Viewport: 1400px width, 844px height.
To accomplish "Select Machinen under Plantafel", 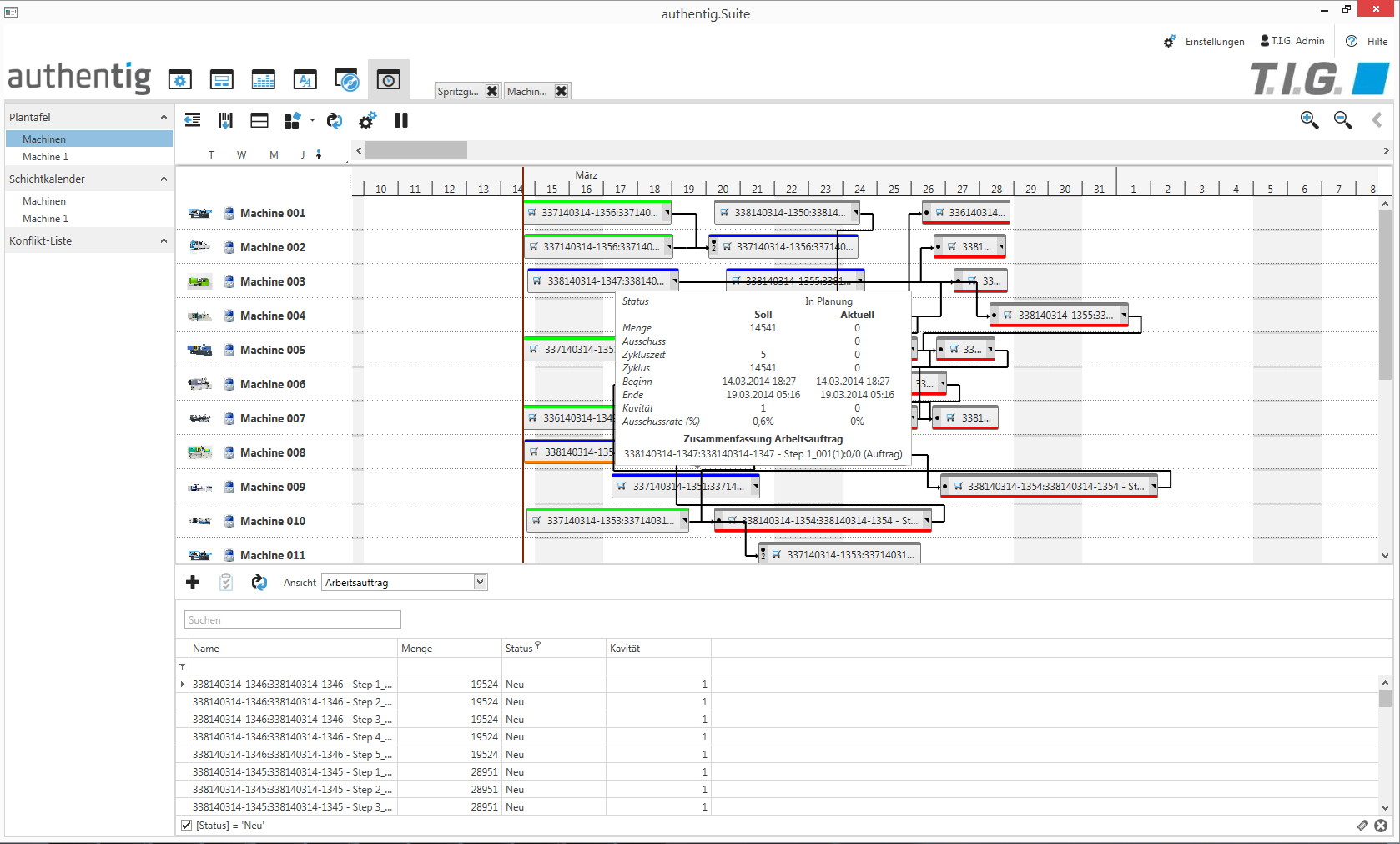I will pos(89,139).
